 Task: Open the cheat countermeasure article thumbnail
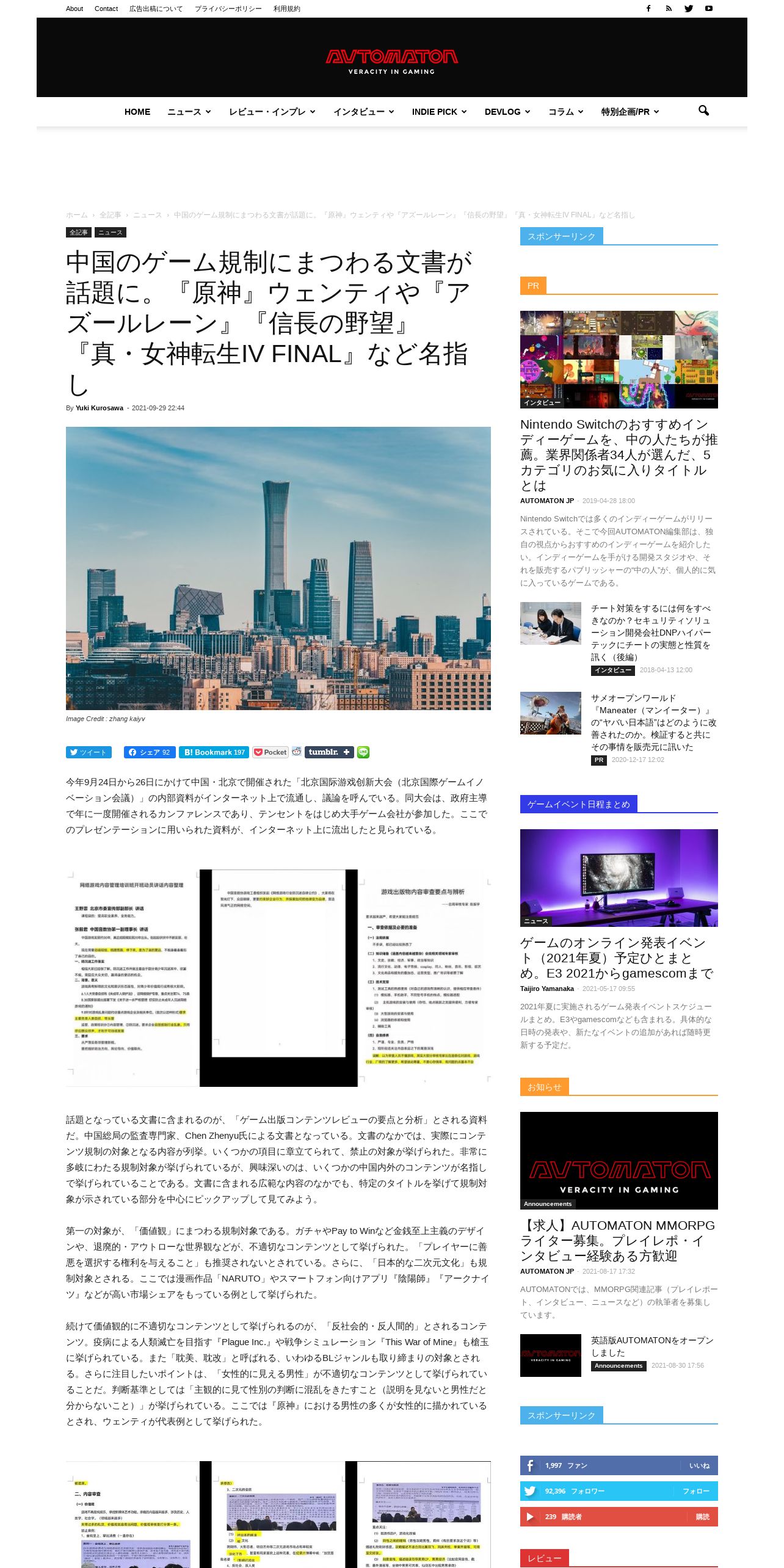pos(551,623)
